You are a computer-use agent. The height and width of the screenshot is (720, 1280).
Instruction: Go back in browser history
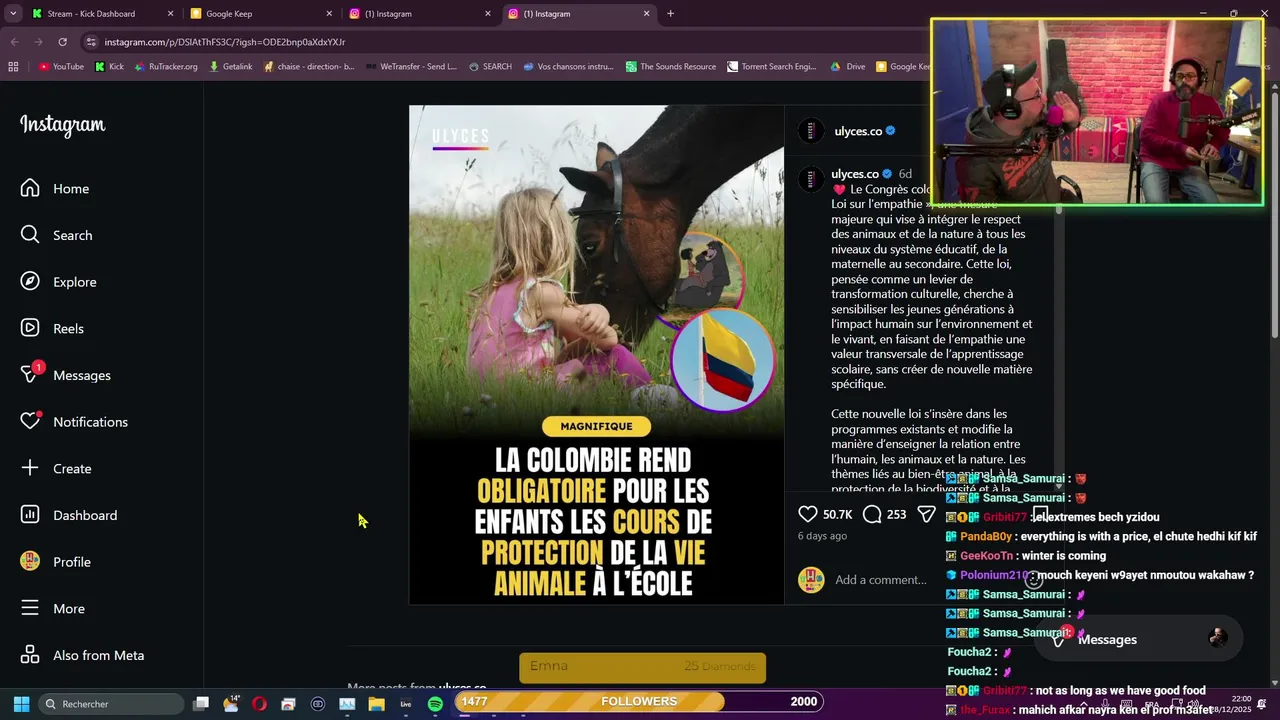click(x=14, y=42)
